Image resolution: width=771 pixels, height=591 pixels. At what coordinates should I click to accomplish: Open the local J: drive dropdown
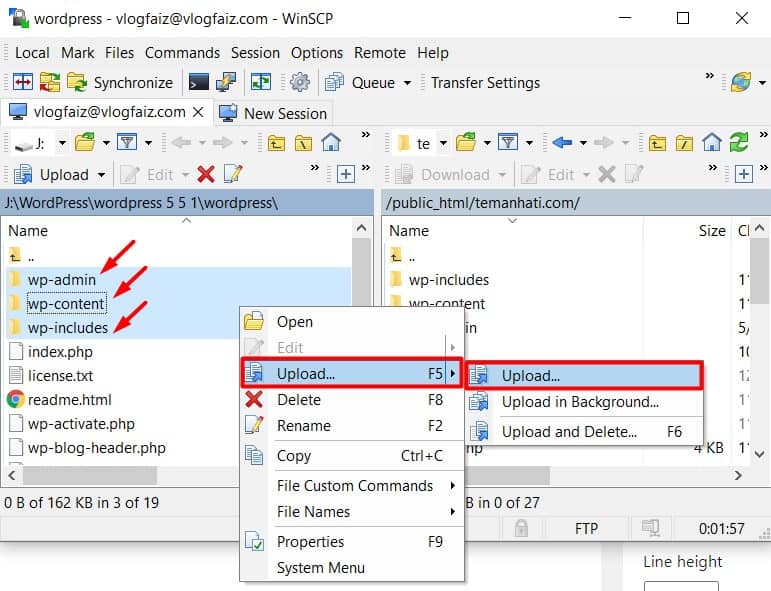(62, 143)
